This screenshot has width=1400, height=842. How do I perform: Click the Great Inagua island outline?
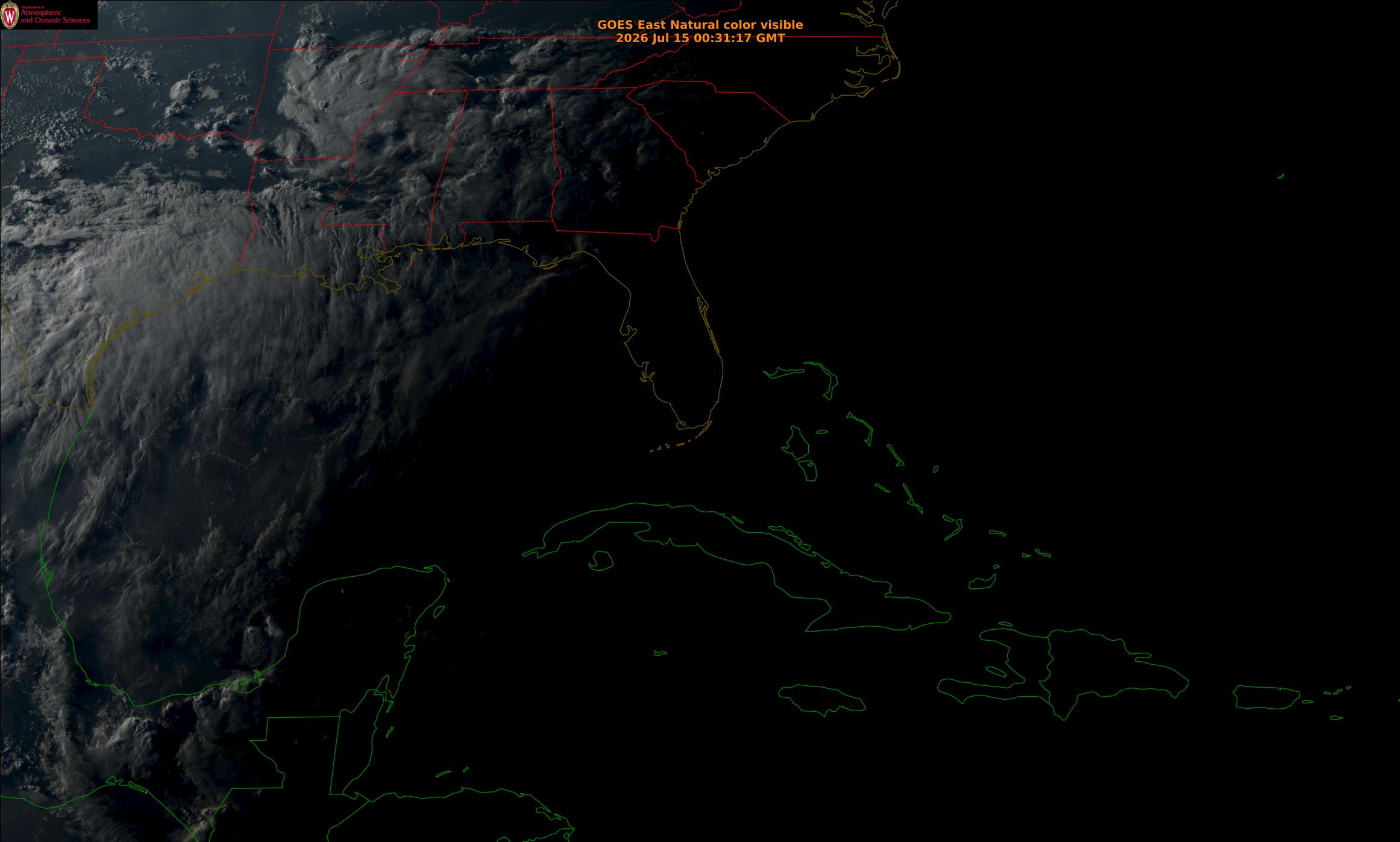point(981,582)
